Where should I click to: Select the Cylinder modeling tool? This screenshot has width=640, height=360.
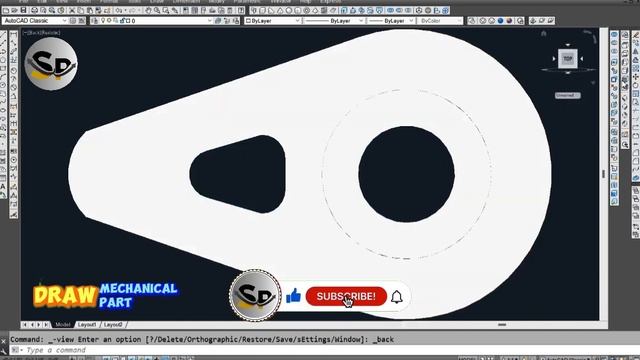298,10
